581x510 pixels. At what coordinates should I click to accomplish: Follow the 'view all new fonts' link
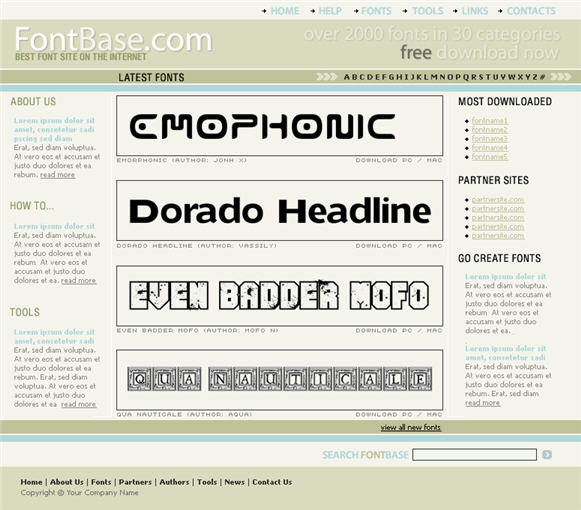pyautogui.click(x=411, y=428)
